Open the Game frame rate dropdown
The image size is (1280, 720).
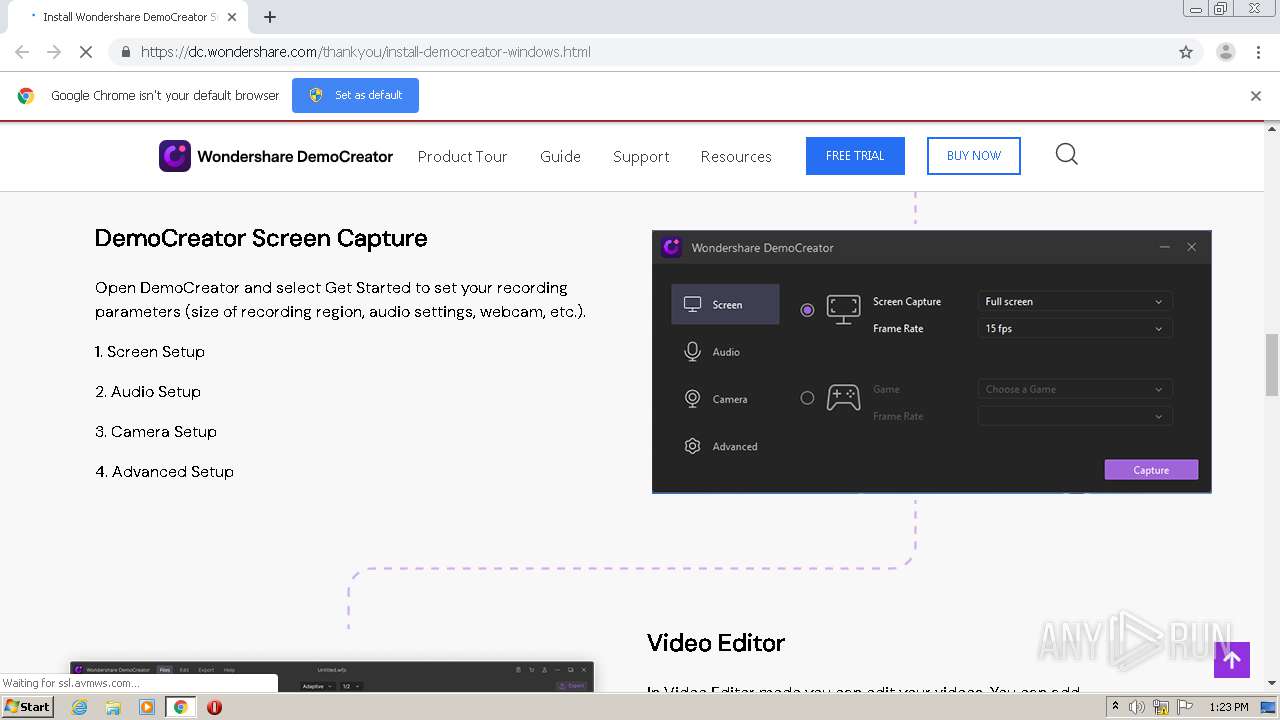(1075, 416)
